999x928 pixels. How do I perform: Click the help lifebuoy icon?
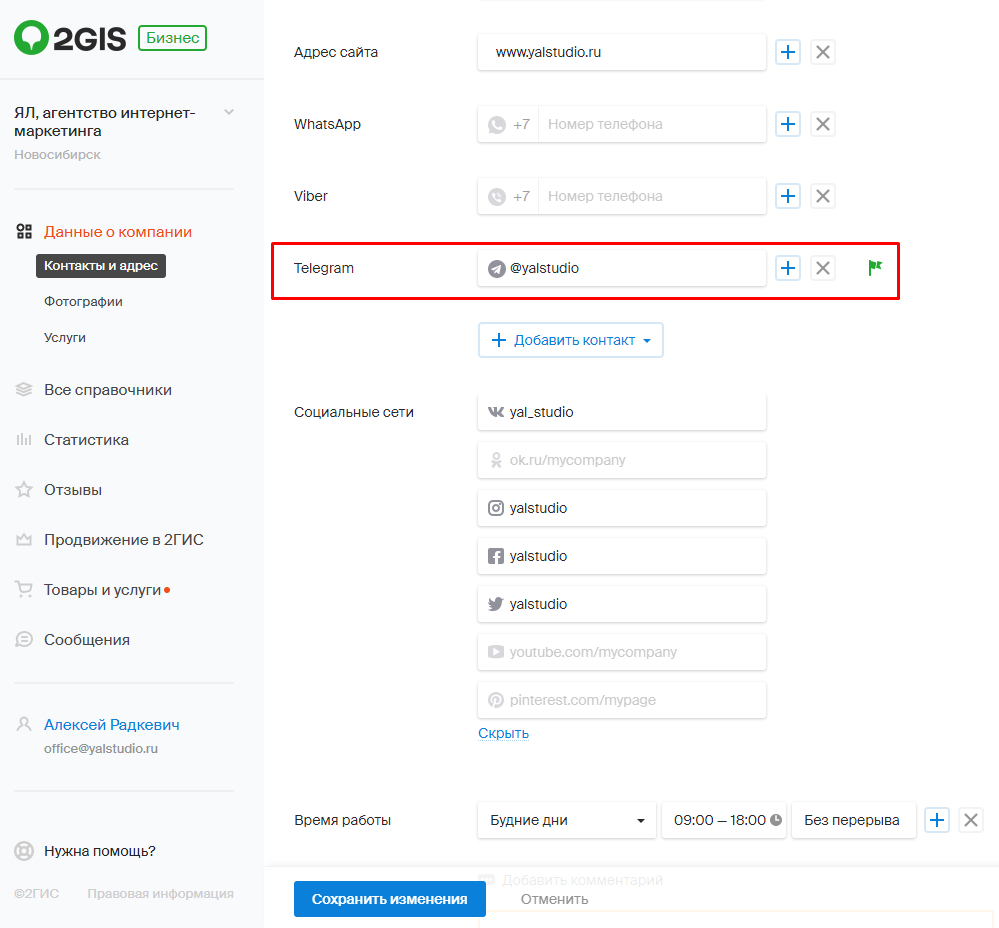(x=24, y=851)
